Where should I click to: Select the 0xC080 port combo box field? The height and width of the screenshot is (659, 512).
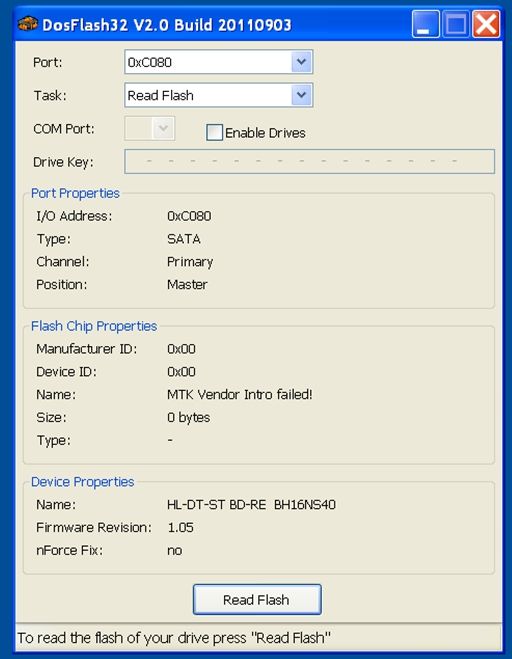(x=219, y=62)
